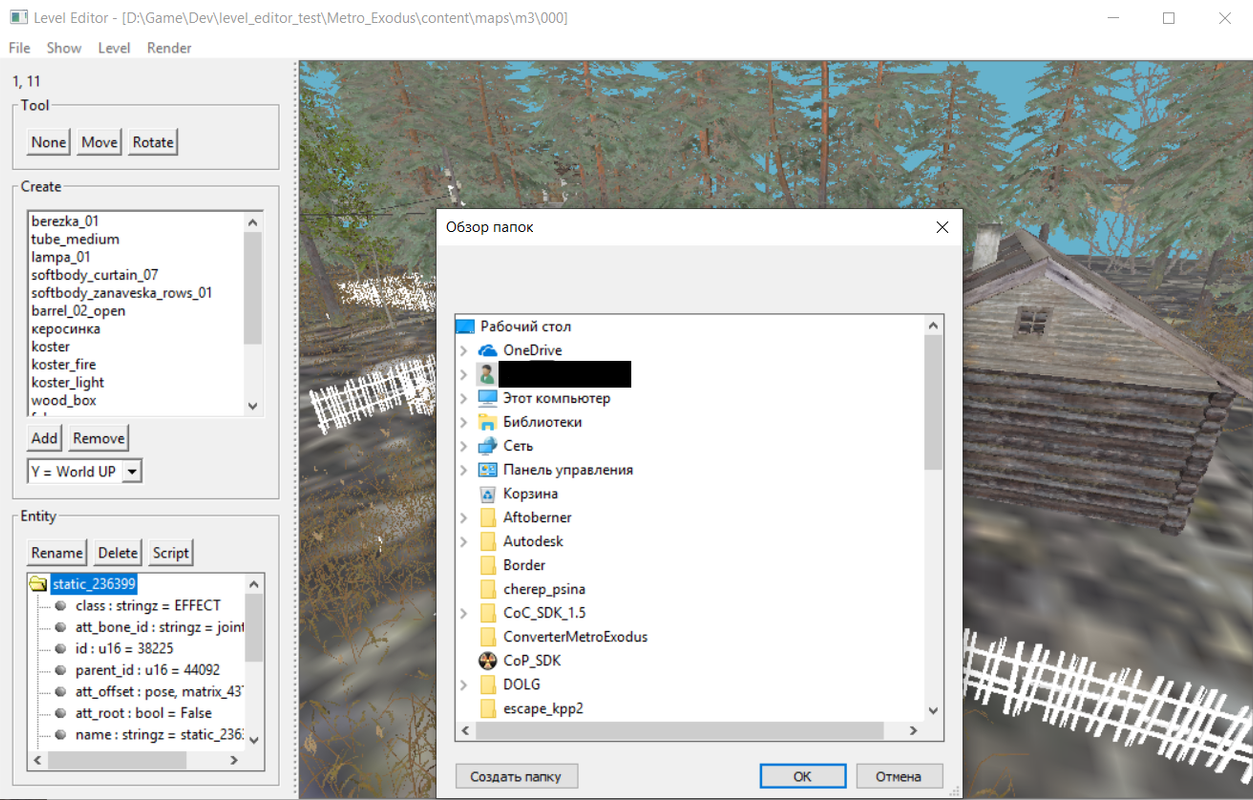Image resolution: width=1253 pixels, height=800 pixels.
Task: Open the Show menu
Action: pos(64,48)
